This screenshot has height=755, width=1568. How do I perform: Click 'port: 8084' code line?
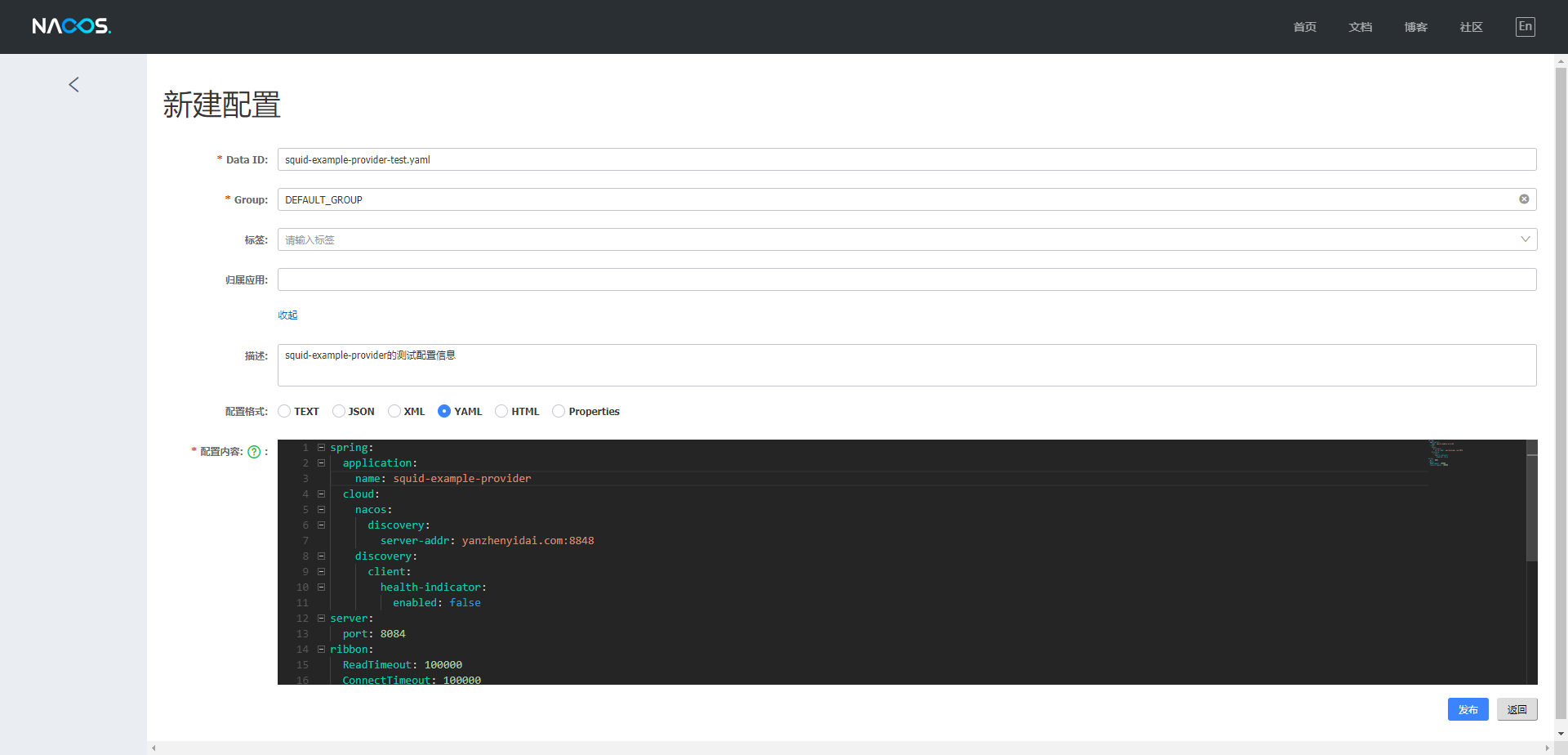(x=374, y=634)
